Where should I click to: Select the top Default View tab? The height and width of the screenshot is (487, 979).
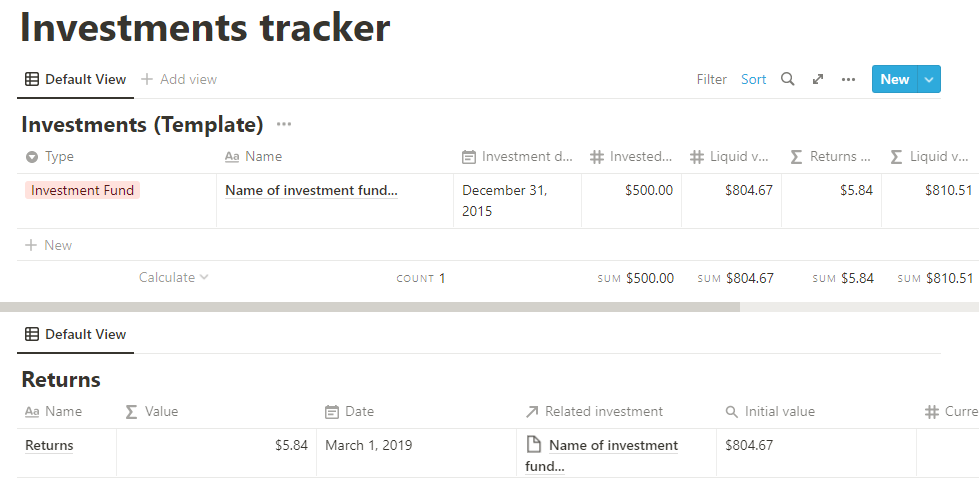pyautogui.click(x=75, y=79)
